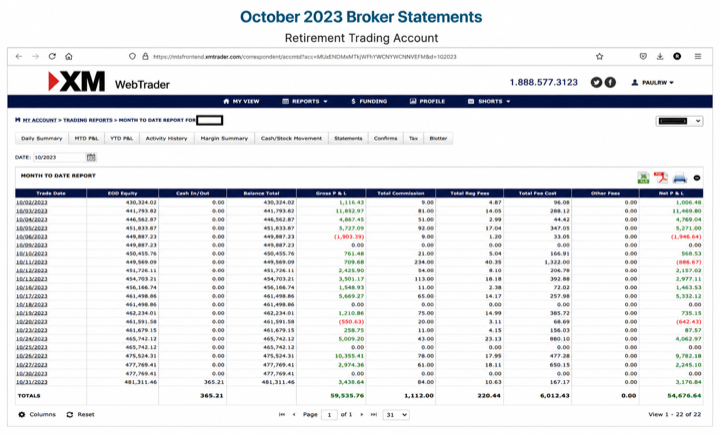The height and width of the screenshot is (434, 720).
Task: Go to first page pager icon
Action: pyautogui.click(x=282, y=415)
